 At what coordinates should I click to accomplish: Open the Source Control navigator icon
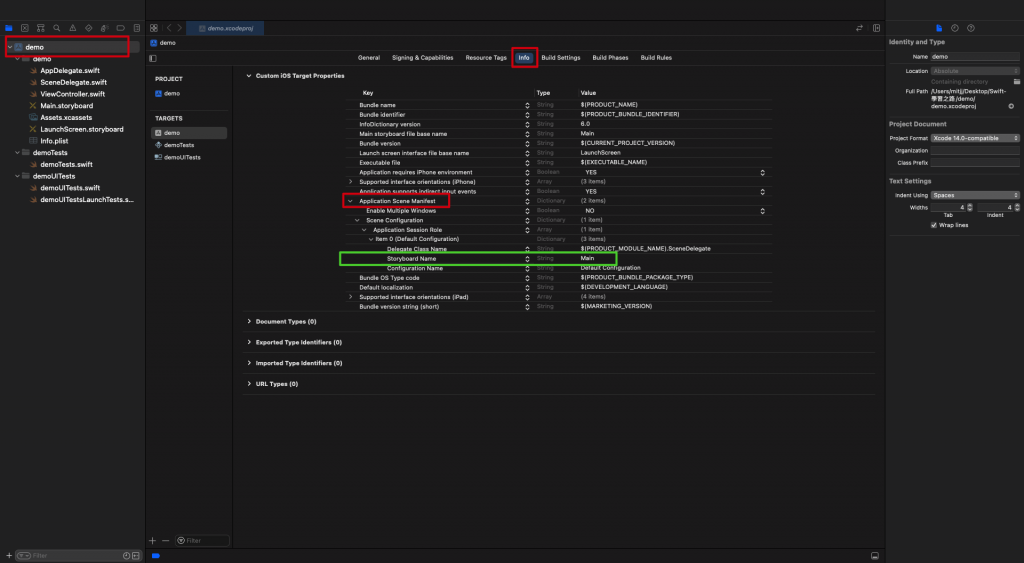coord(25,28)
